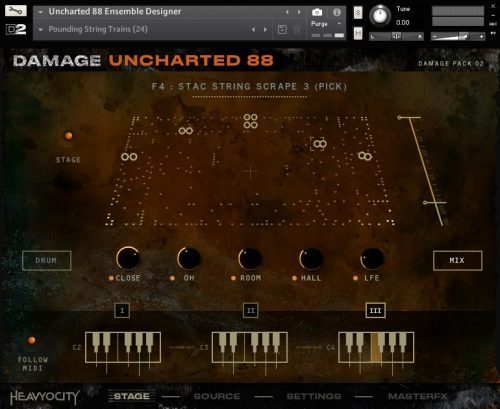Click the volume minus icon
This screenshot has height=409, width=500.
click(x=435, y=37)
